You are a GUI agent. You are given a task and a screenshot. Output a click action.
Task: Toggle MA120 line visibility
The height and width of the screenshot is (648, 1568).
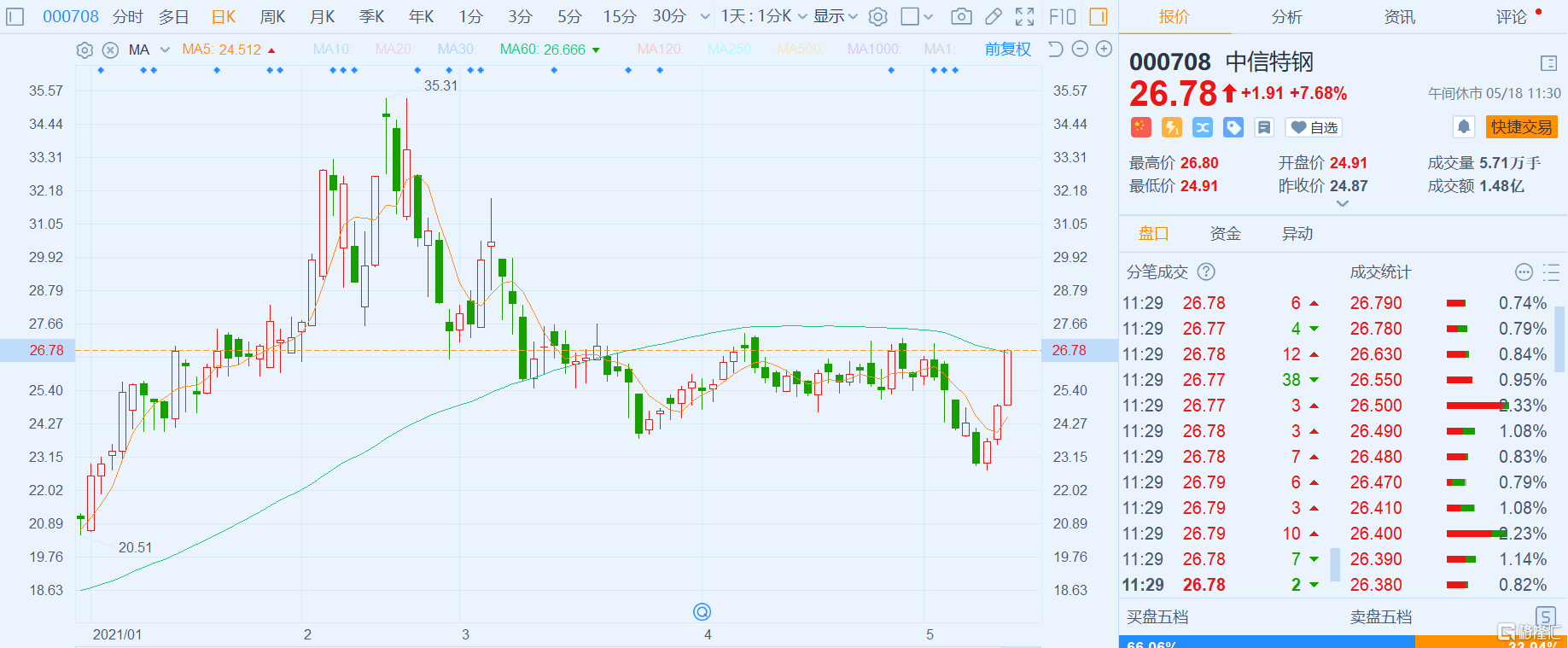click(x=661, y=50)
